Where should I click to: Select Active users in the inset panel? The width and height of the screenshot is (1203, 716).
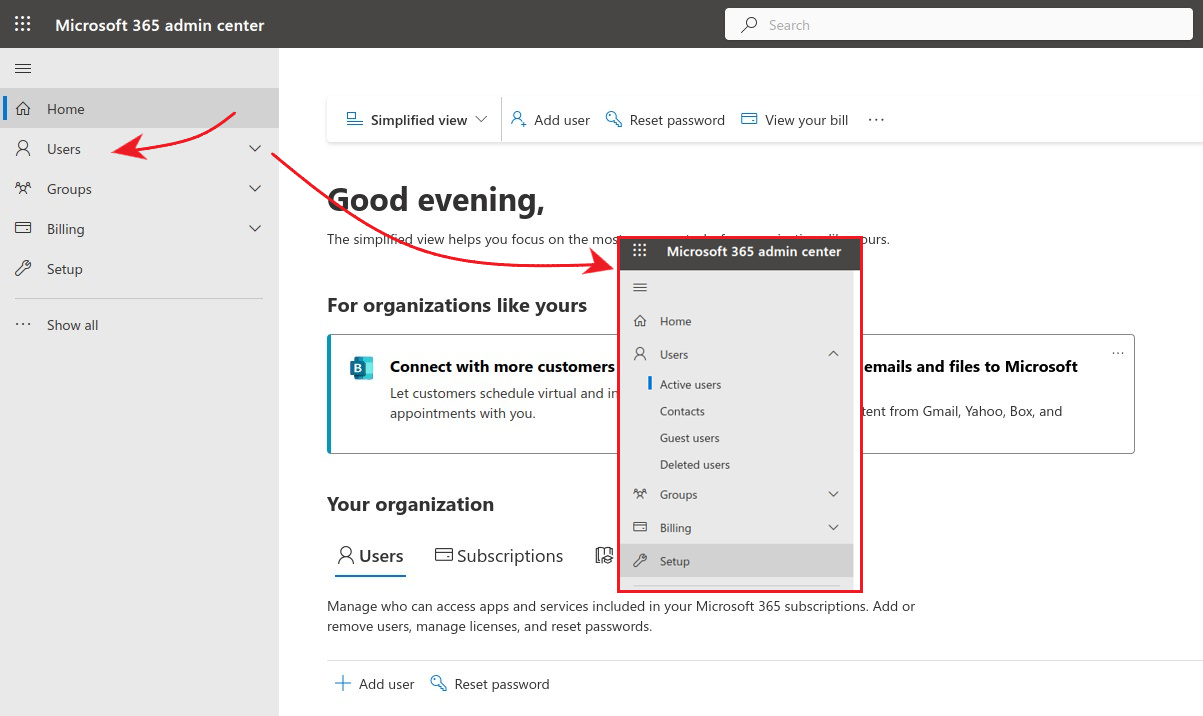[690, 384]
